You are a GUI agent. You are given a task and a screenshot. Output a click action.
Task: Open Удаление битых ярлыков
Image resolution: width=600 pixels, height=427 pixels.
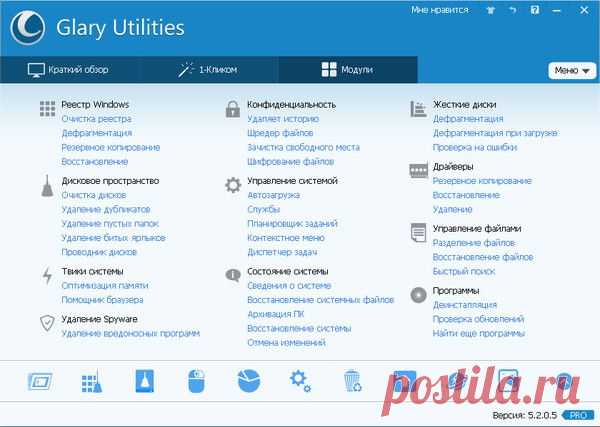pos(114,238)
